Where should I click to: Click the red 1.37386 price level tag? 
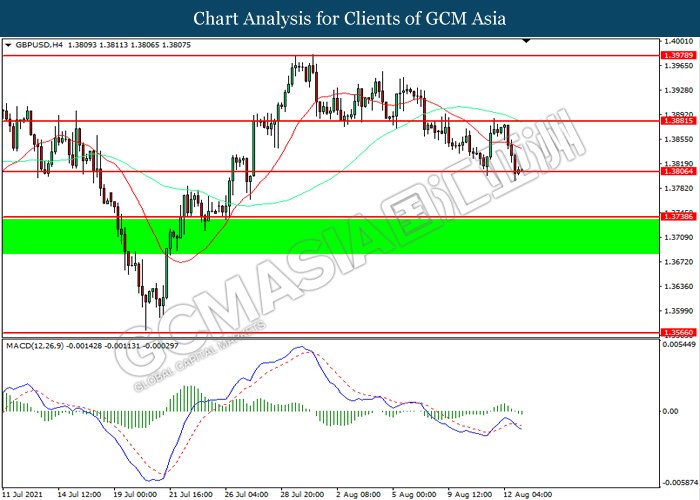click(x=679, y=217)
